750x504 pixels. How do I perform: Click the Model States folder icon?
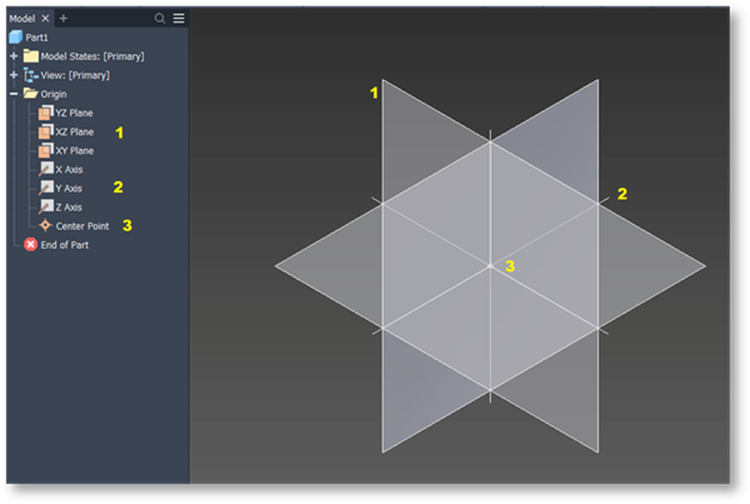(x=31, y=56)
